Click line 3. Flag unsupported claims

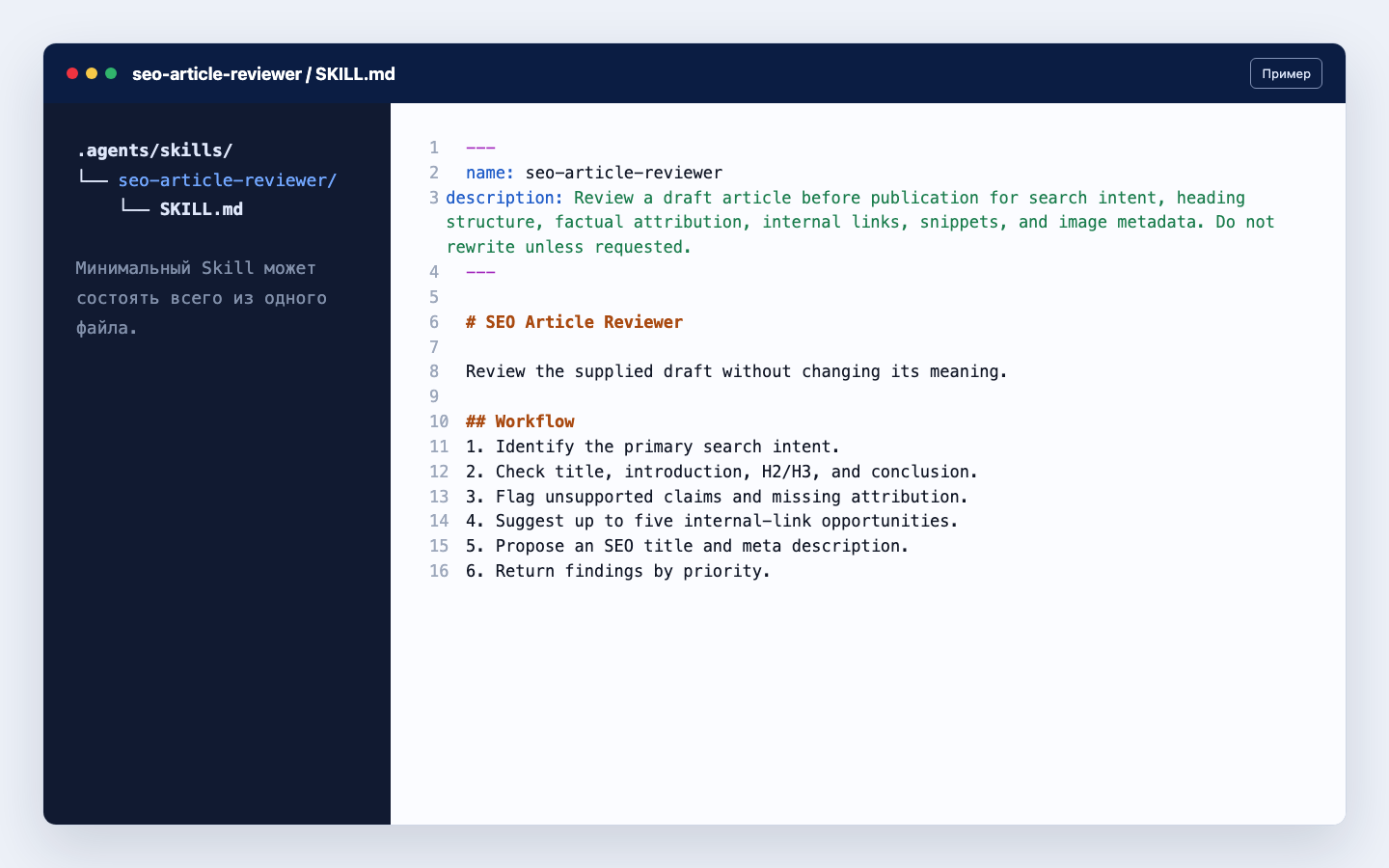[x=717, y=497]
